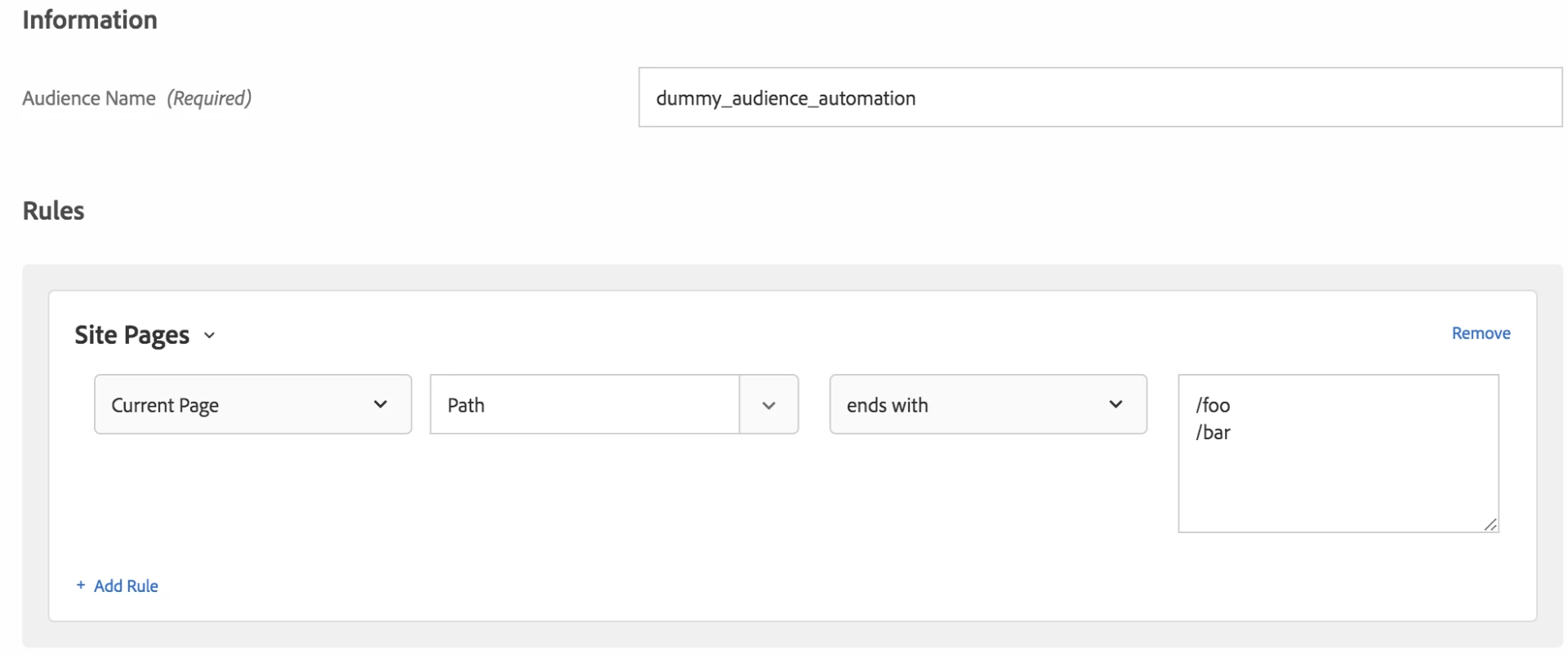
Task: Place cursor on the /bar line
Action: click(1214, 433)
